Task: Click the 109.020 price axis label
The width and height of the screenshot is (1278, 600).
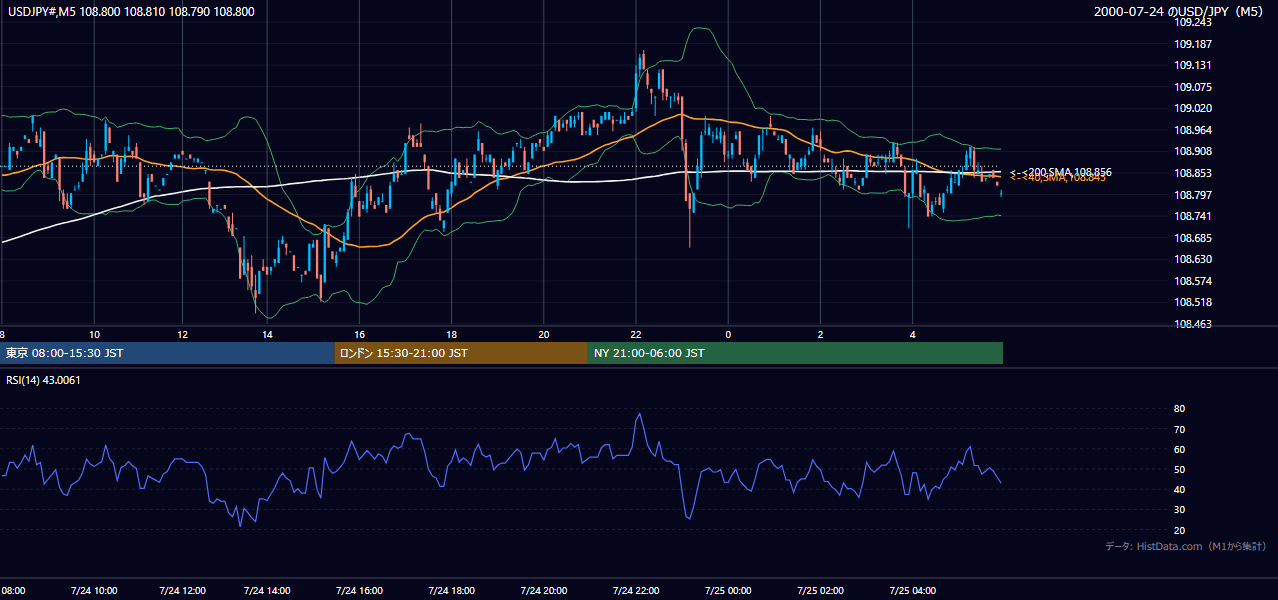Action: point(1193,108)
